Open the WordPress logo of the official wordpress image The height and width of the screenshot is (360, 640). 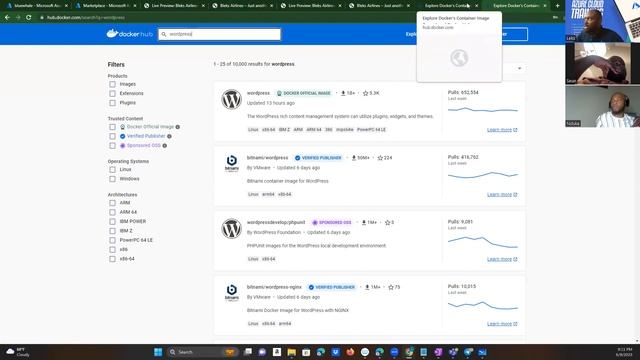231,100
